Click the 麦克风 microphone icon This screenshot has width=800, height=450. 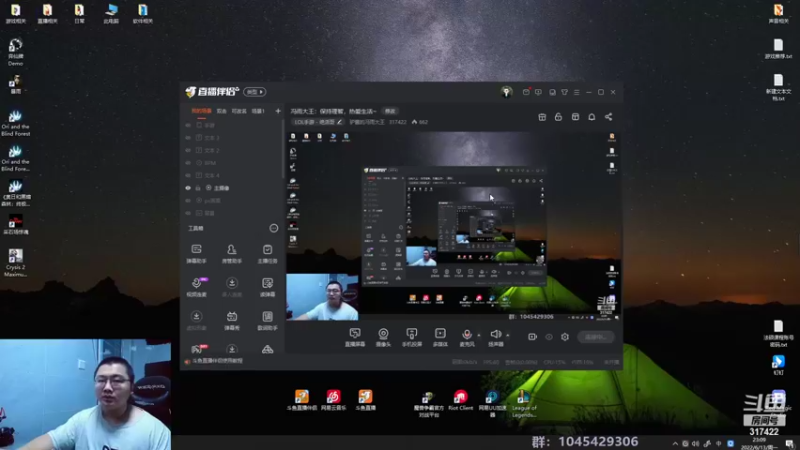(x=466, y=334)
